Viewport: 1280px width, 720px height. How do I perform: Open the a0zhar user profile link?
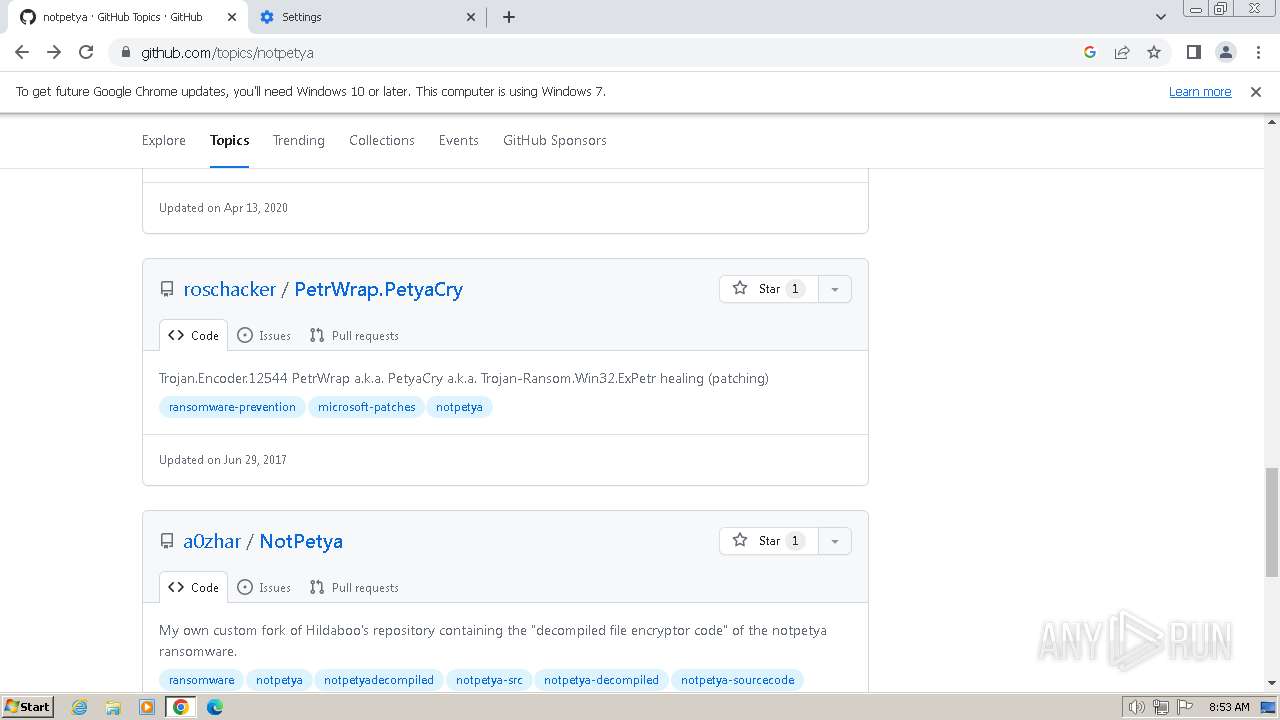point(212,541)
